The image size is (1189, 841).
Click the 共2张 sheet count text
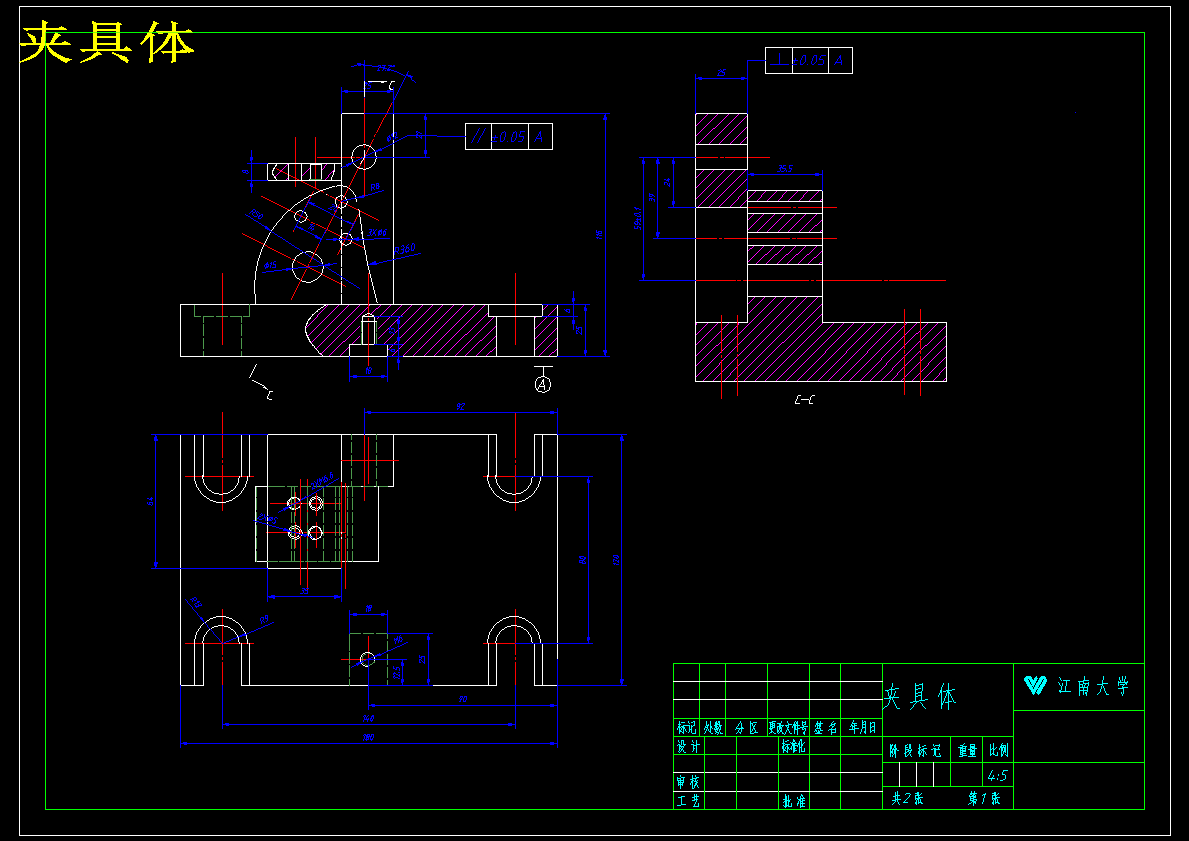pos(907,798)
